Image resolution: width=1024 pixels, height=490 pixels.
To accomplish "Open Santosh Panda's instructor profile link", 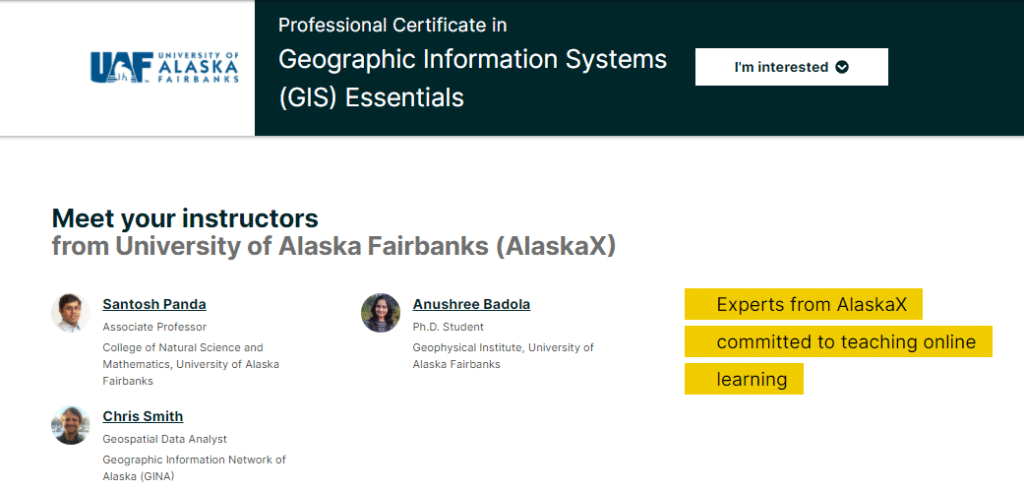I will click(x=154, y=304).
